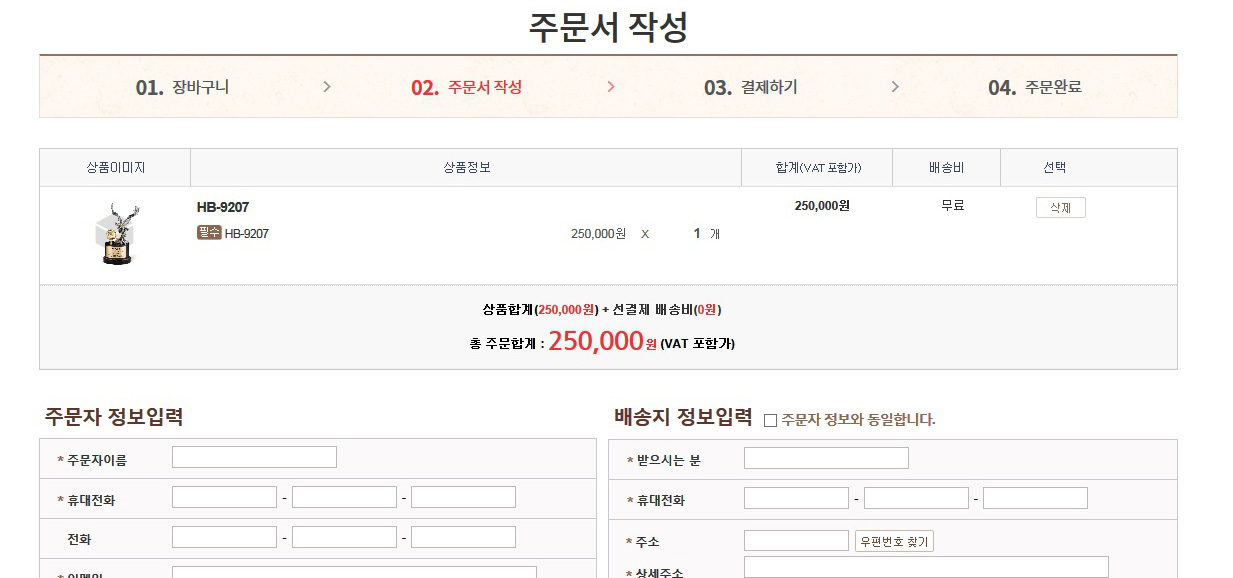Click the 삭제 button for HB-9207
The width and height of the screenshot is (1233, 578).
[1060, 208]
